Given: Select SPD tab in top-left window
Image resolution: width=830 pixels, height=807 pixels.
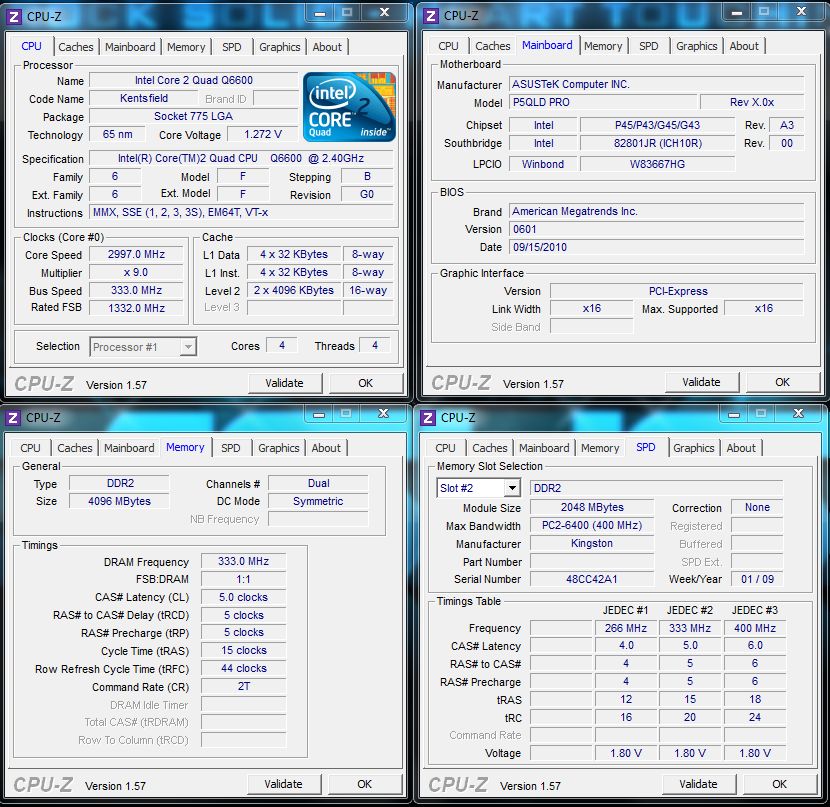Looking at the screenshot, I should tap(231, 47).
